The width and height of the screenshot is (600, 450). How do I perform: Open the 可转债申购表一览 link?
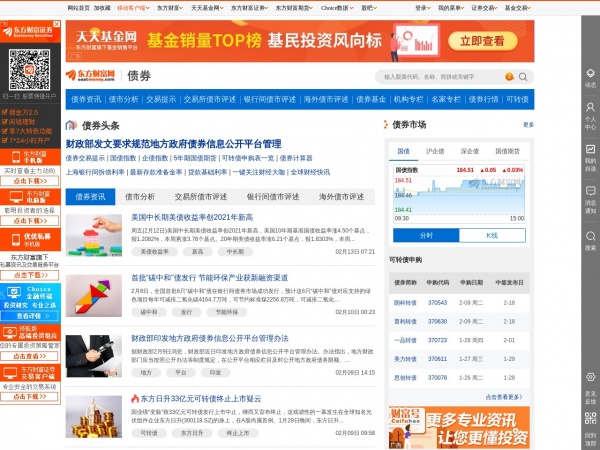click(248, 158)
